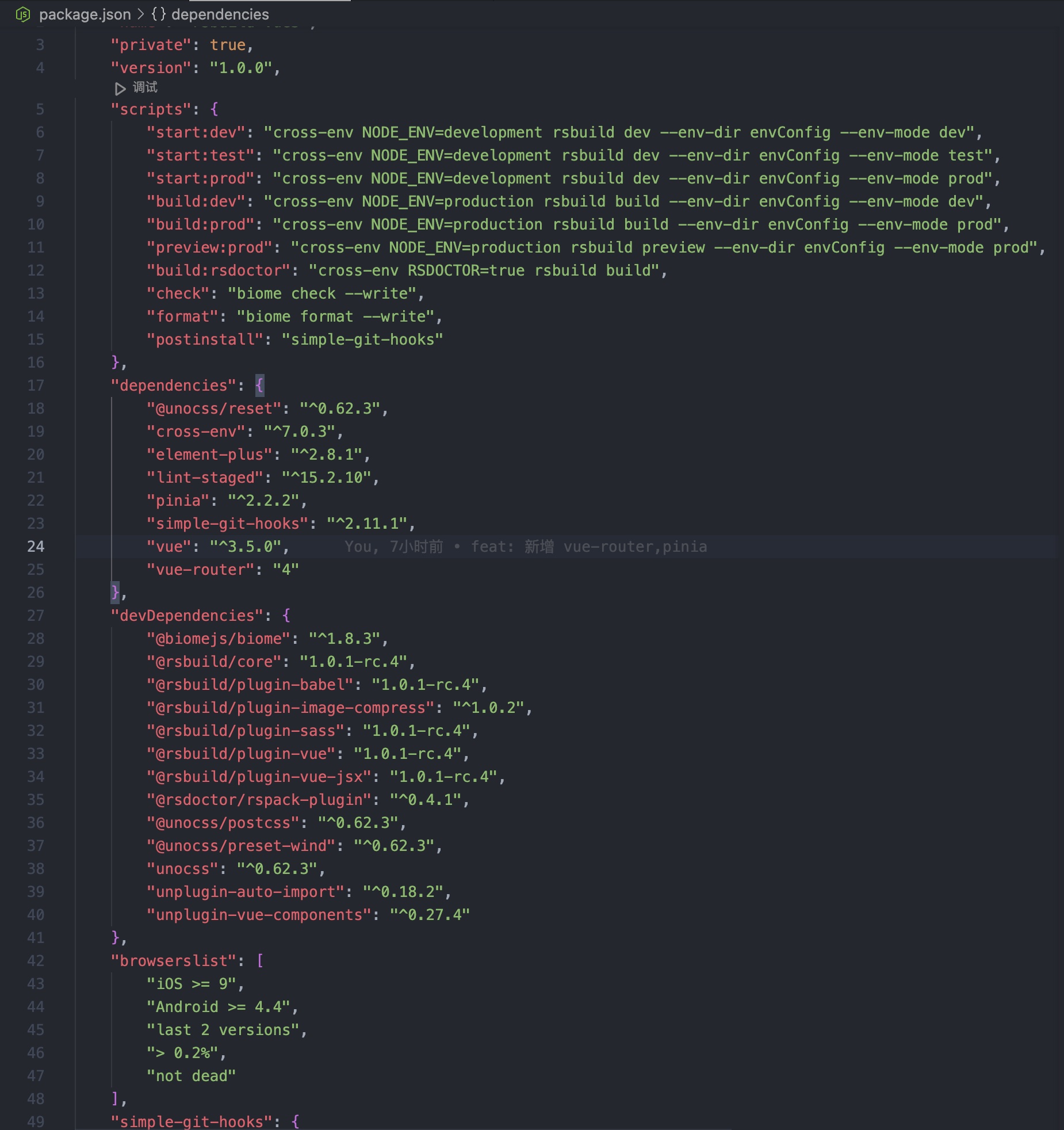The height and width of the screenshot is (1130, 1064).
Task: Click the "start:prod" script key
Action: [x=201, y=178]
